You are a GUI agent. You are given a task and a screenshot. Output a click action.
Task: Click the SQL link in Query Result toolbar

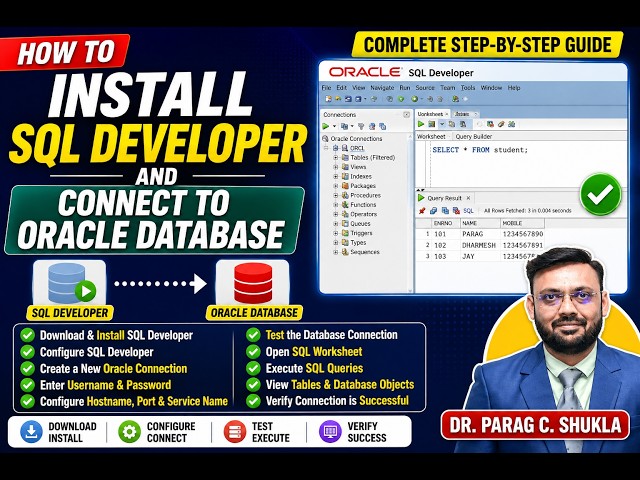click(x=468, y=211)
